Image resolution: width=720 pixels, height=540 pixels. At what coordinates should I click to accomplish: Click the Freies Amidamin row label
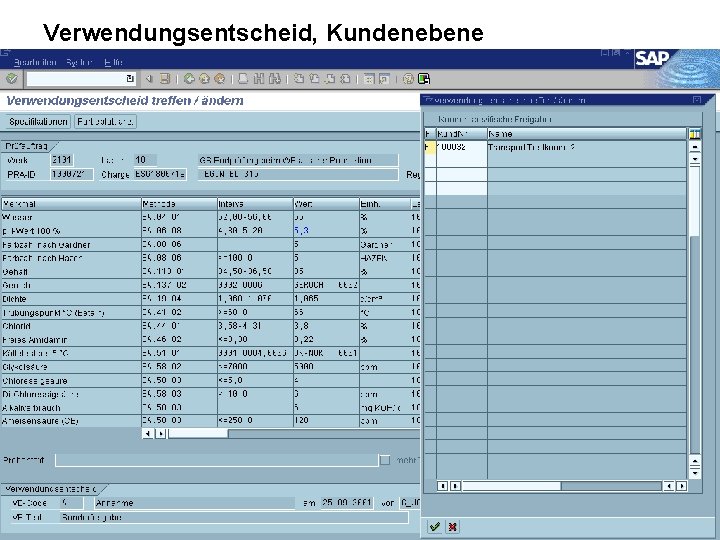click(x=34, y=340)
